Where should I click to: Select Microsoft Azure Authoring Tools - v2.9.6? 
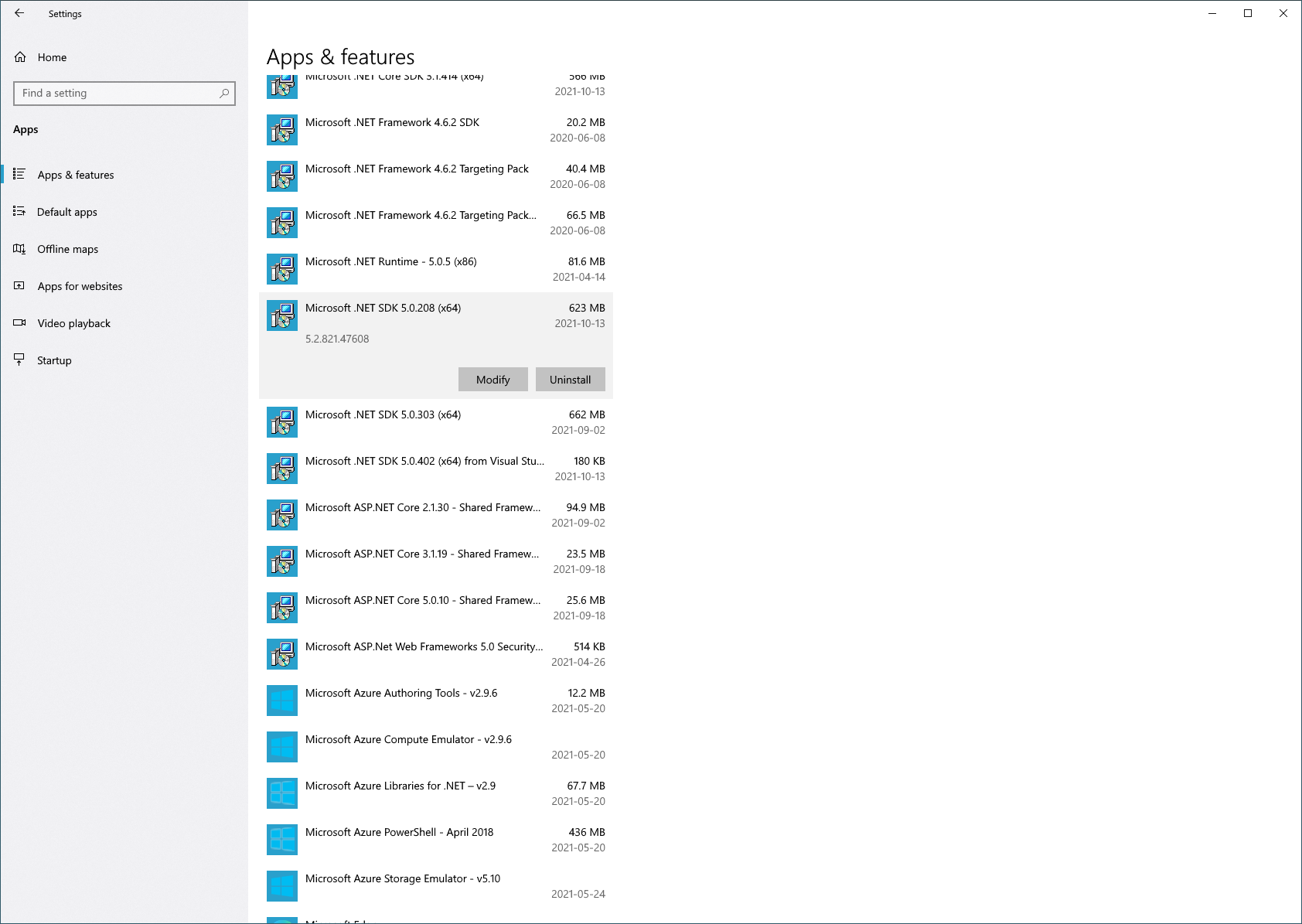click(x=436, y=701)
